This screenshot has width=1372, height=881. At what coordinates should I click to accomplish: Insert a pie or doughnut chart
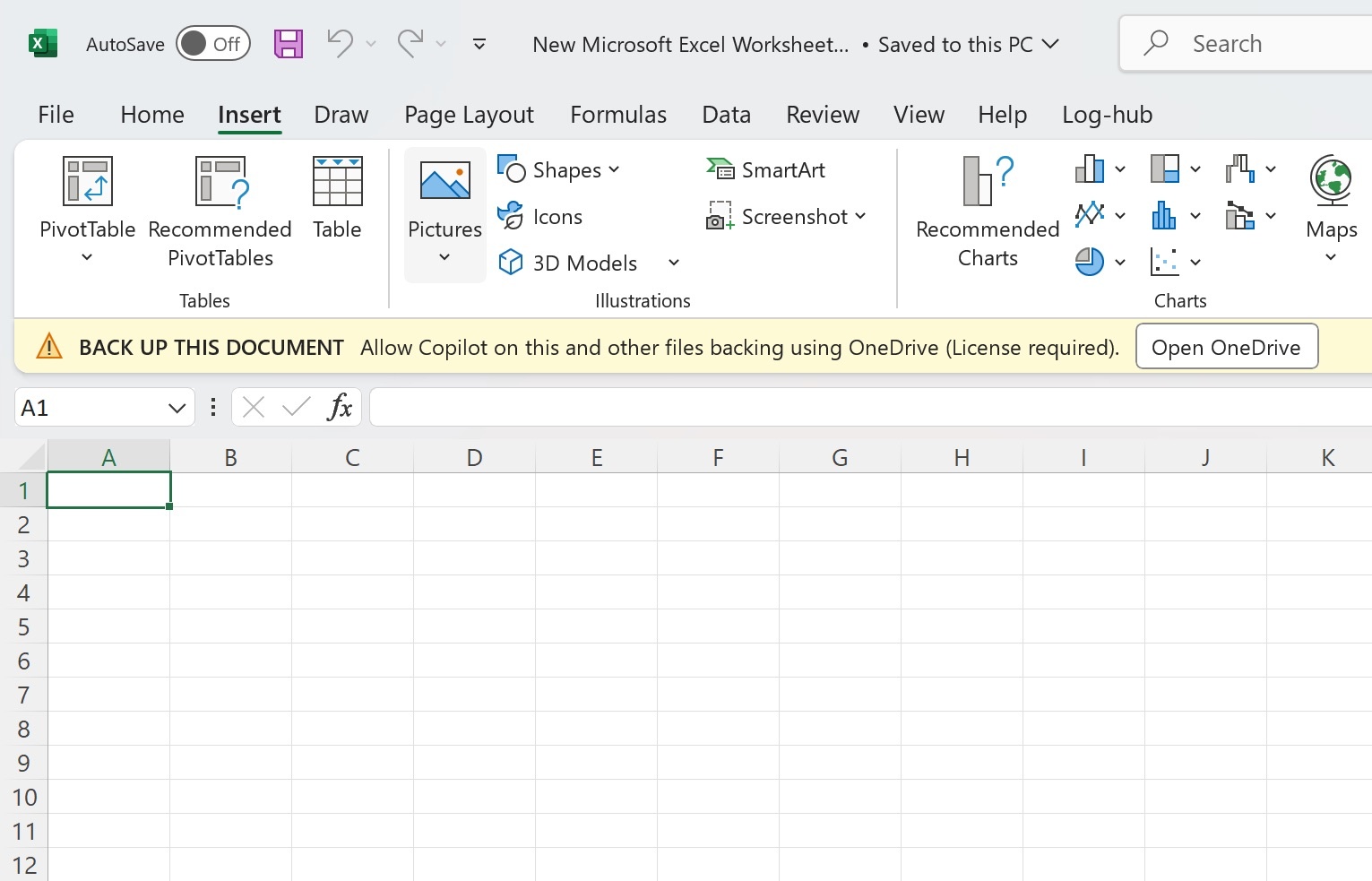click(x=1091, y=261)
